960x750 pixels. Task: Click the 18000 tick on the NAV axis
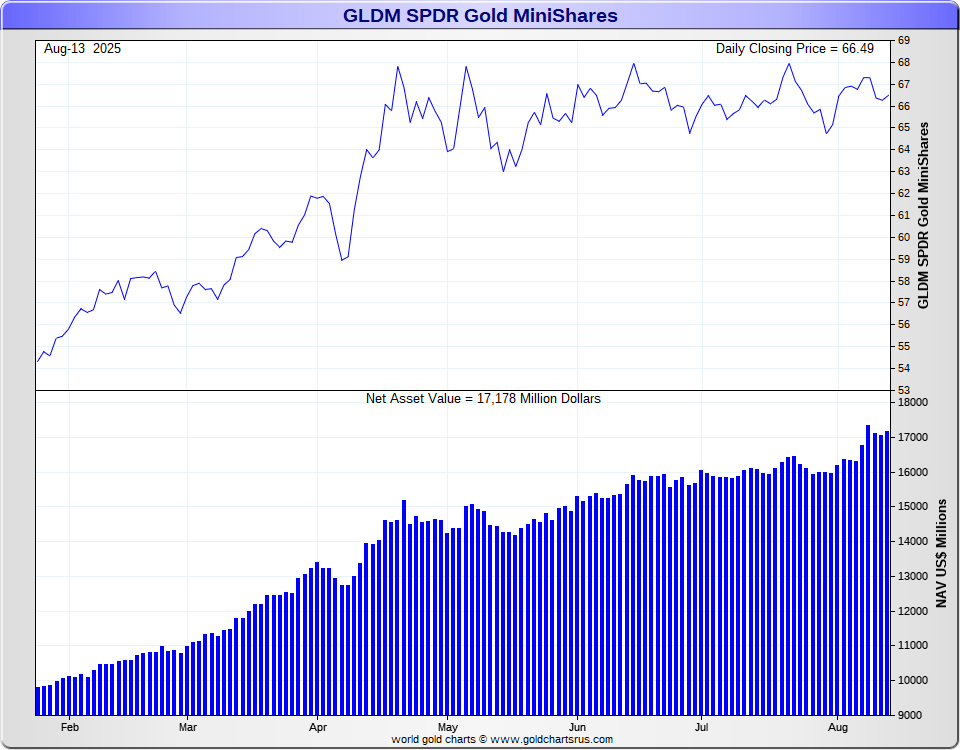(913, 403)
